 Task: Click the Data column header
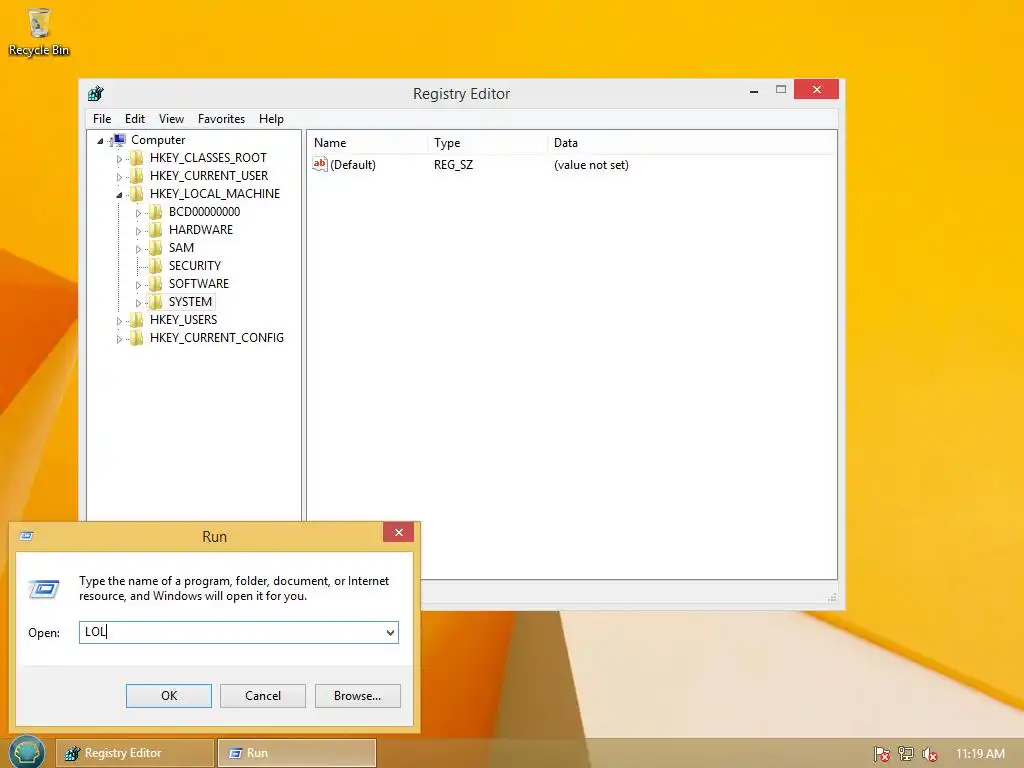coord(692,143)
